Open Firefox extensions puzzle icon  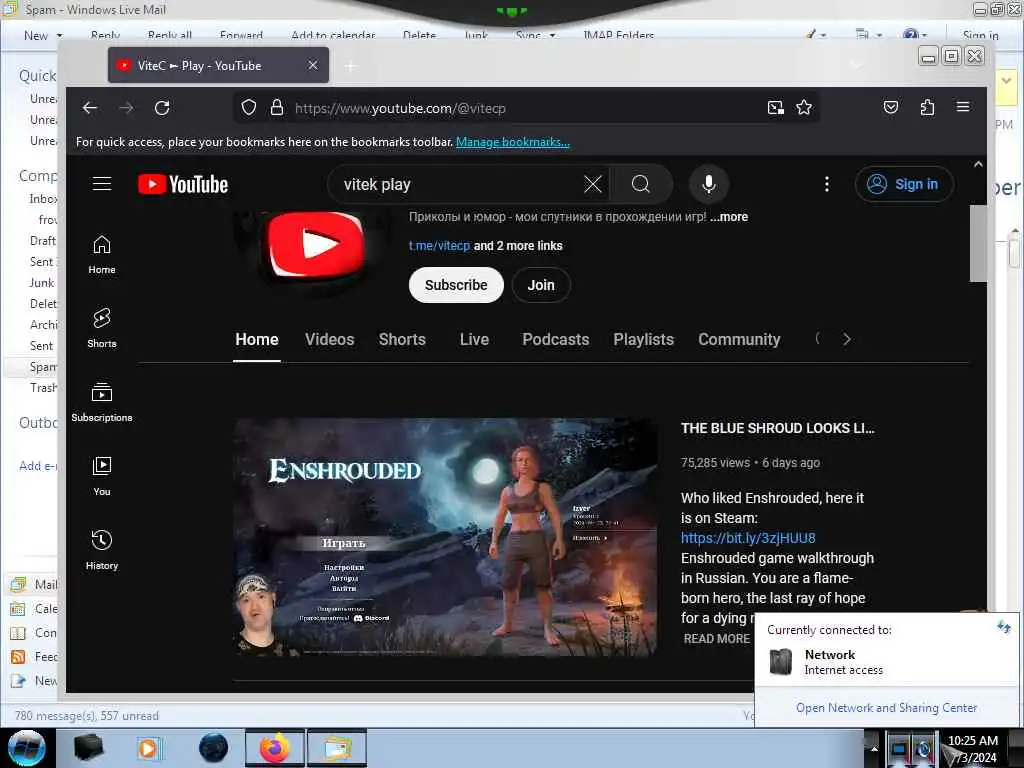(x=927, y=107)
